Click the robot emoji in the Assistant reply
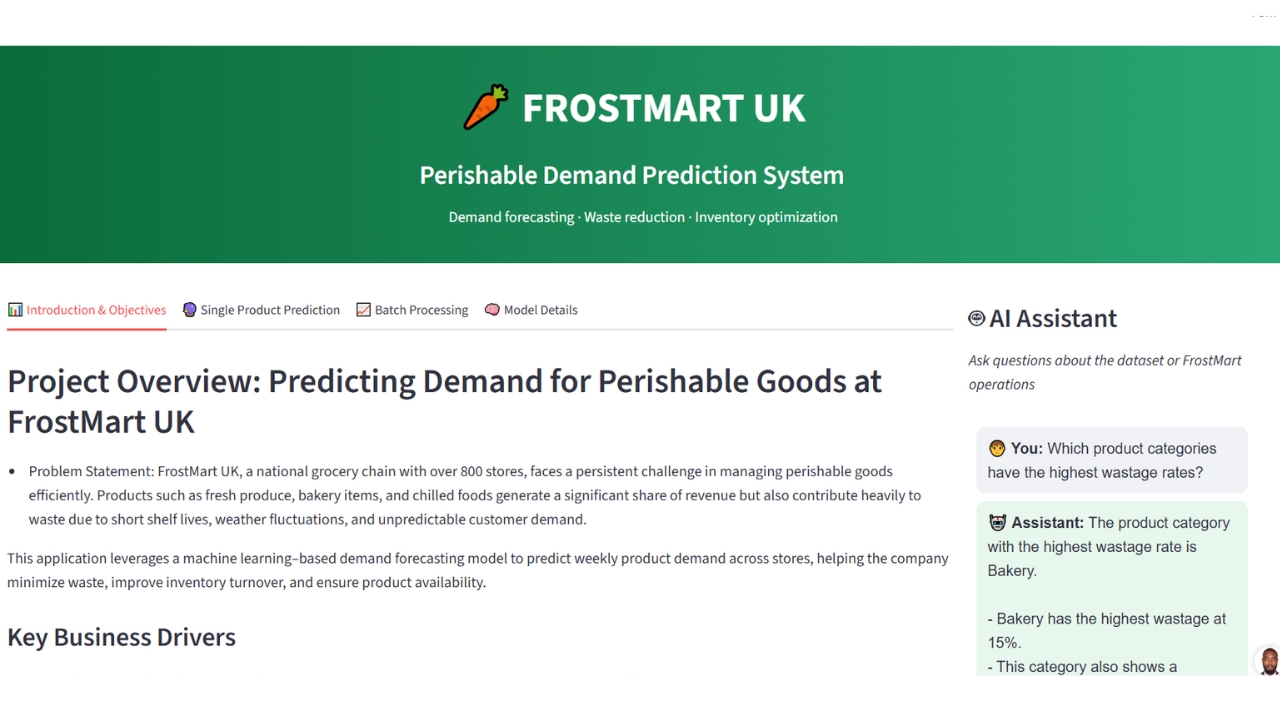Image resolution: width=1280 pixels, height=720 pixels. [997, 523]
